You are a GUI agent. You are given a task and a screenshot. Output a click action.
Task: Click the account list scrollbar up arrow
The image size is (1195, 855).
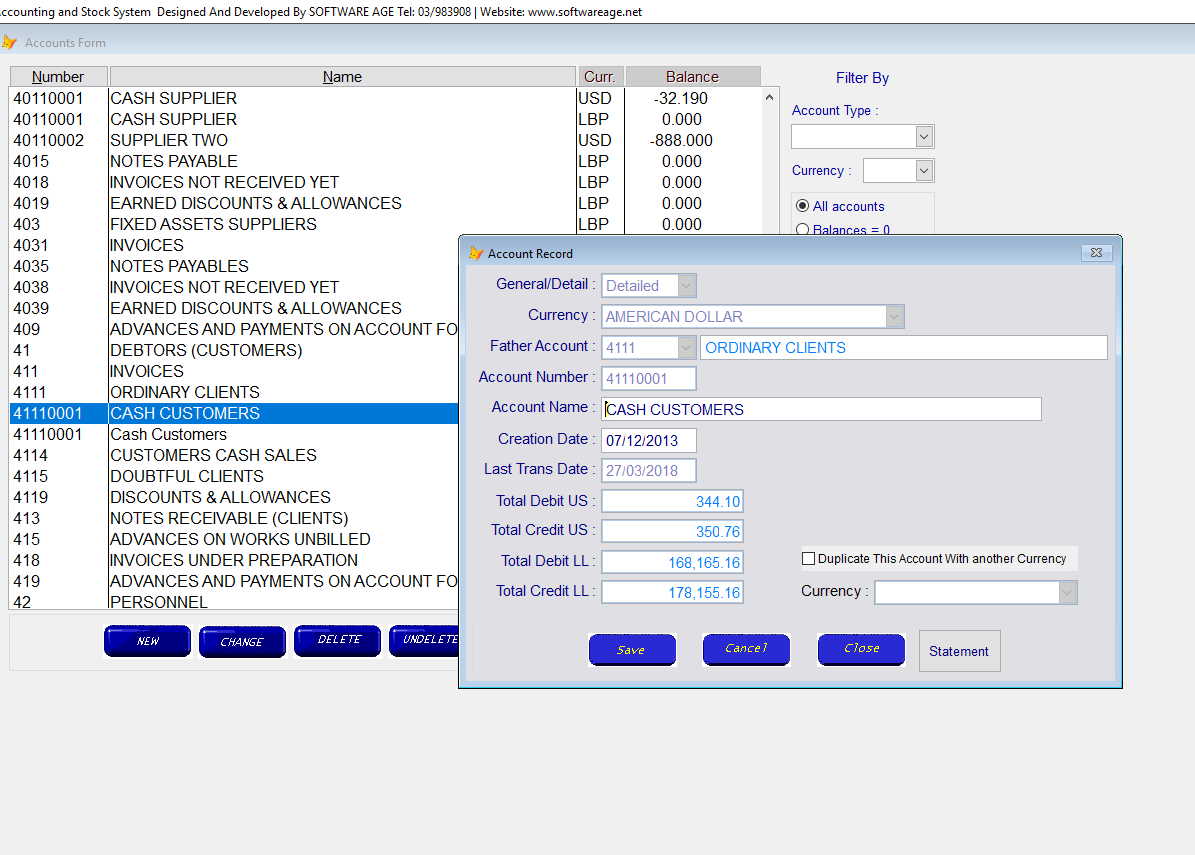[770, 96]
